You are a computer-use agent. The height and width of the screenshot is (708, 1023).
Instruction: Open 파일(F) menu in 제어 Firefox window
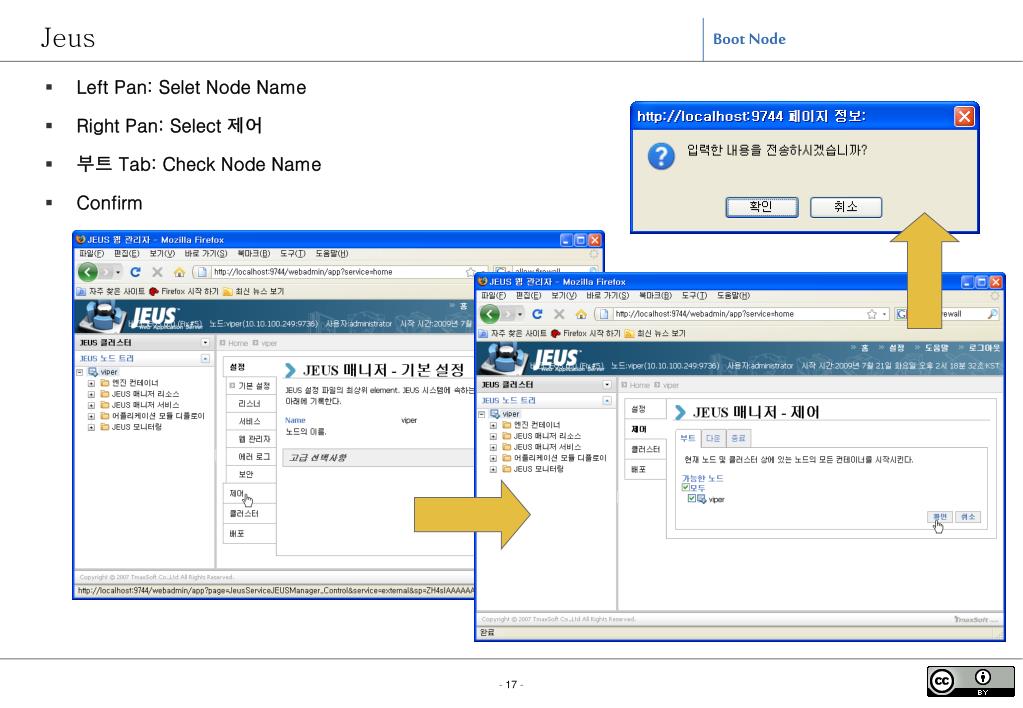coord(494,296)
